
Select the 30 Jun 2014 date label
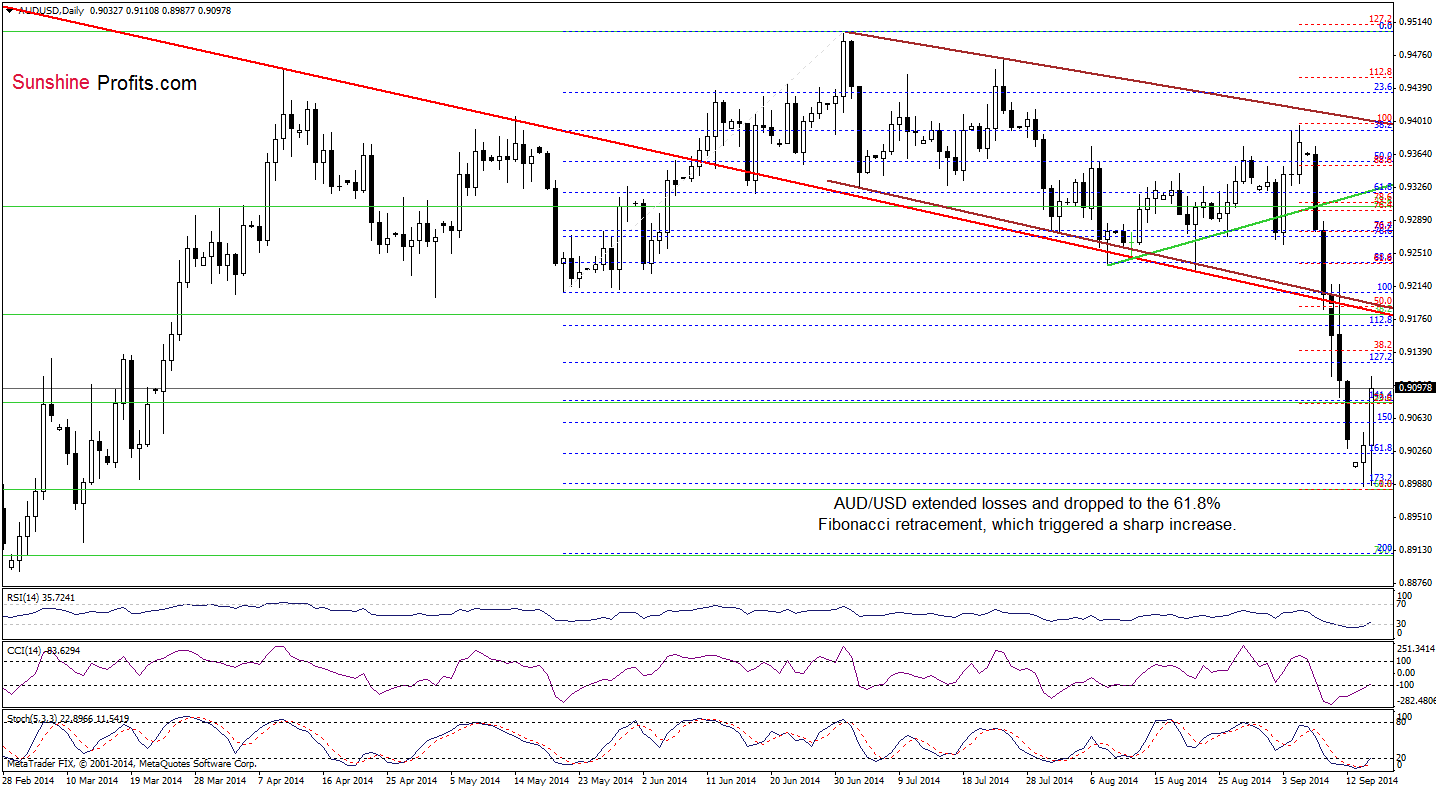[x=860, y=780]
